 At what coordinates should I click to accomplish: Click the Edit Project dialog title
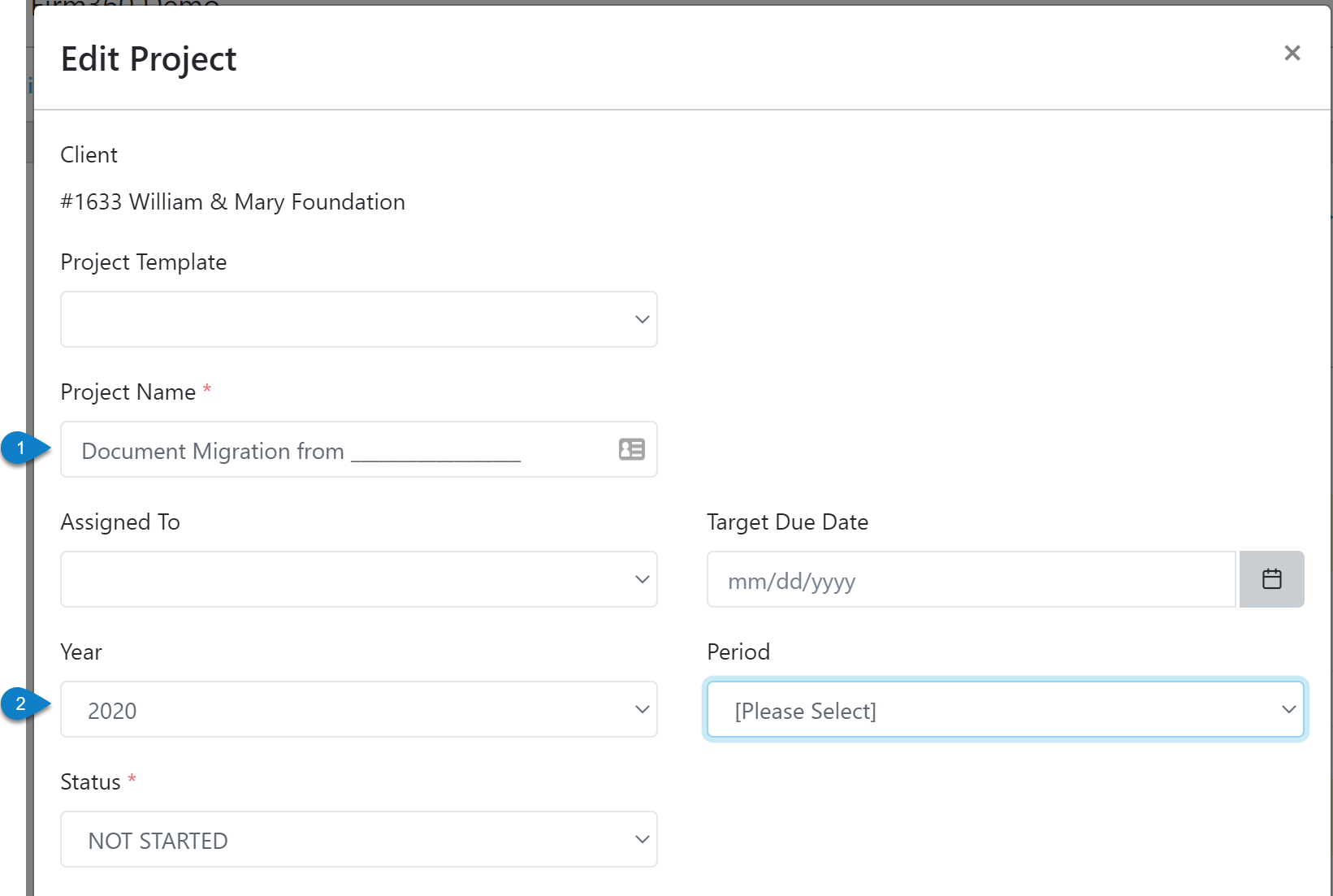(149, 58)
